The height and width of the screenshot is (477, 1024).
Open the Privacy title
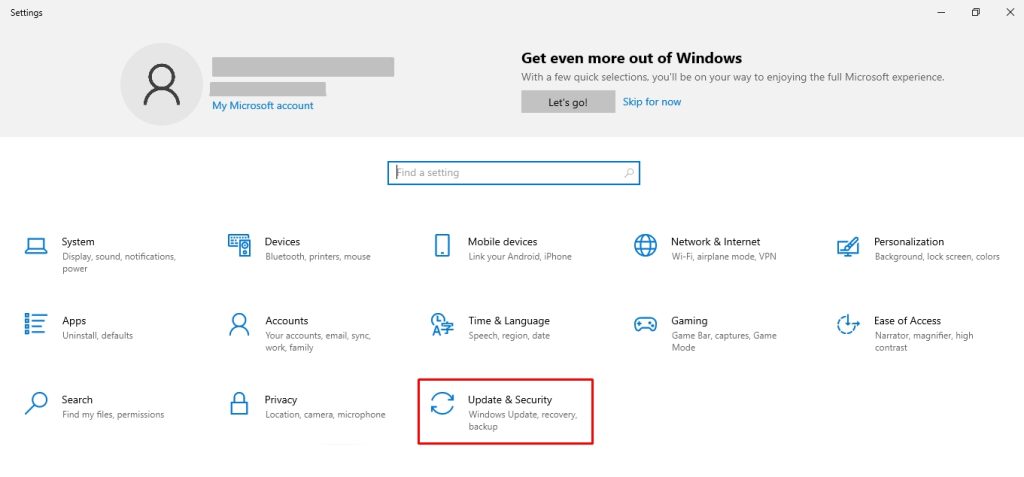[281, 400]
